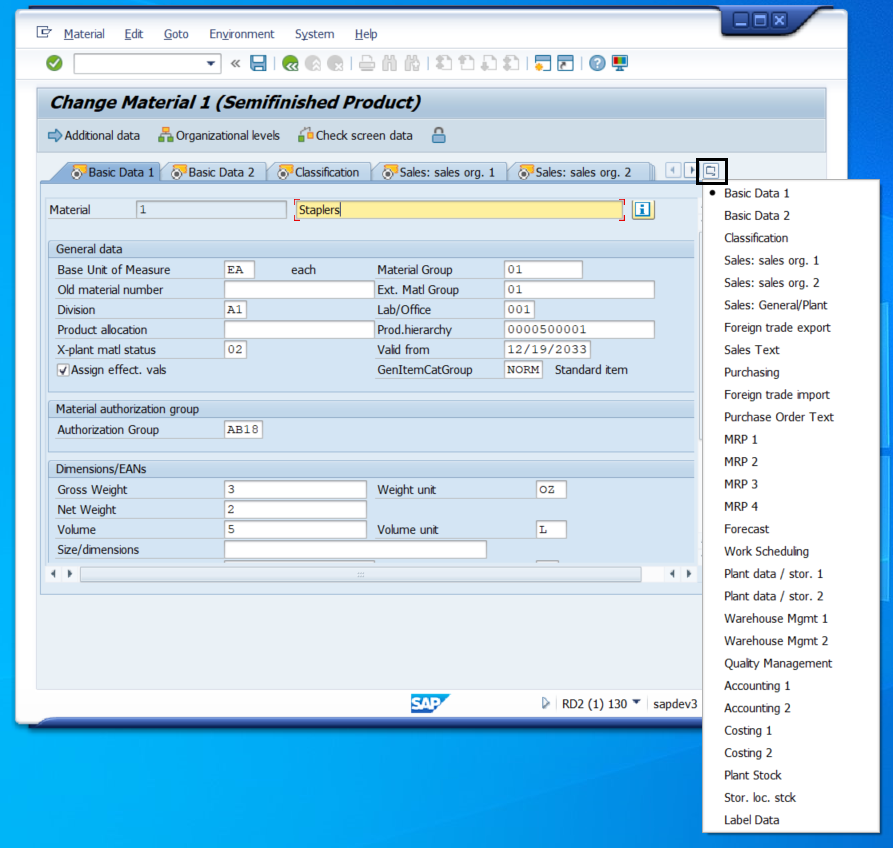The width and height of the screenshot is (893, 848).
Task: Go back using the green Back icon
Action: [x=290, y=63]
